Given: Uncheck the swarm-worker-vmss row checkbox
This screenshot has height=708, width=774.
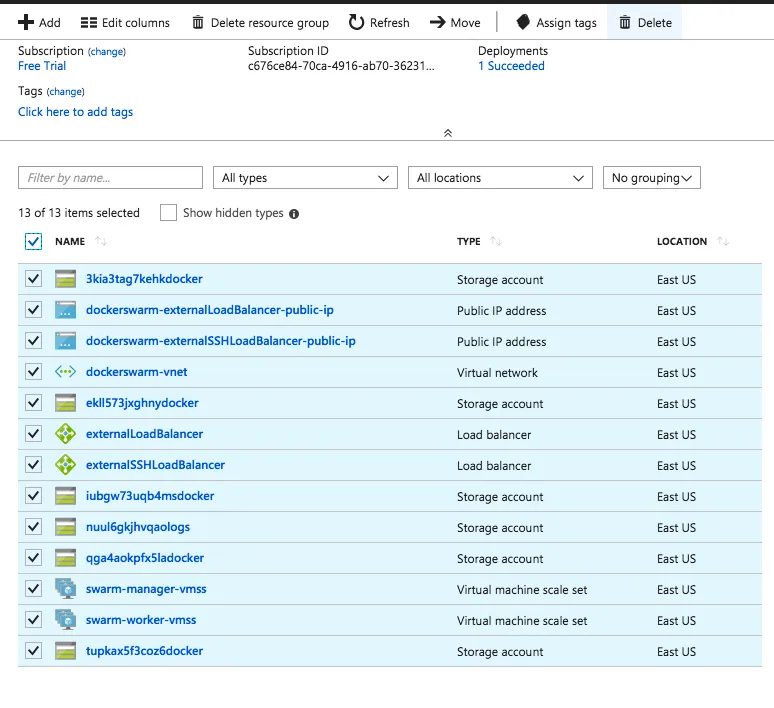Looking at the screenshot, I should [x=33, y=620].
